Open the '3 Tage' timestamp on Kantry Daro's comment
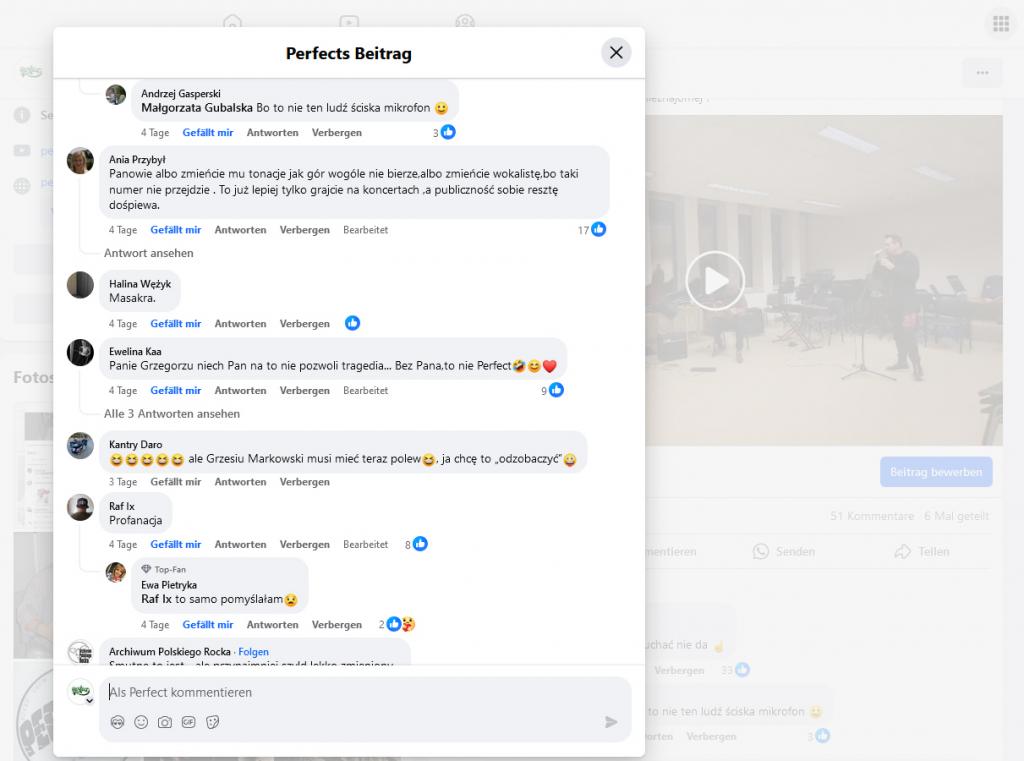The width and height of the screenshot is (1024, 761). pos(123,482)
